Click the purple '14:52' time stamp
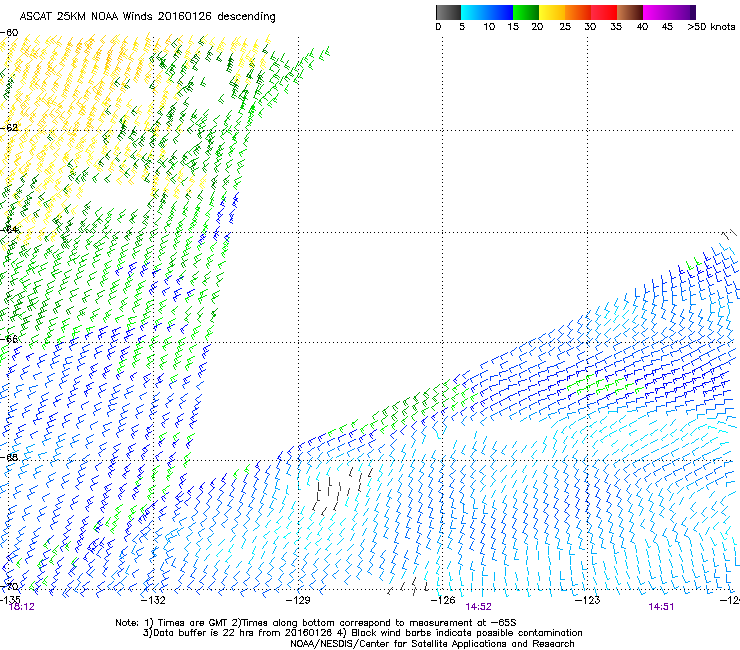Image resolution: width=740 pixels, height=650 pixels. point(478,607)
